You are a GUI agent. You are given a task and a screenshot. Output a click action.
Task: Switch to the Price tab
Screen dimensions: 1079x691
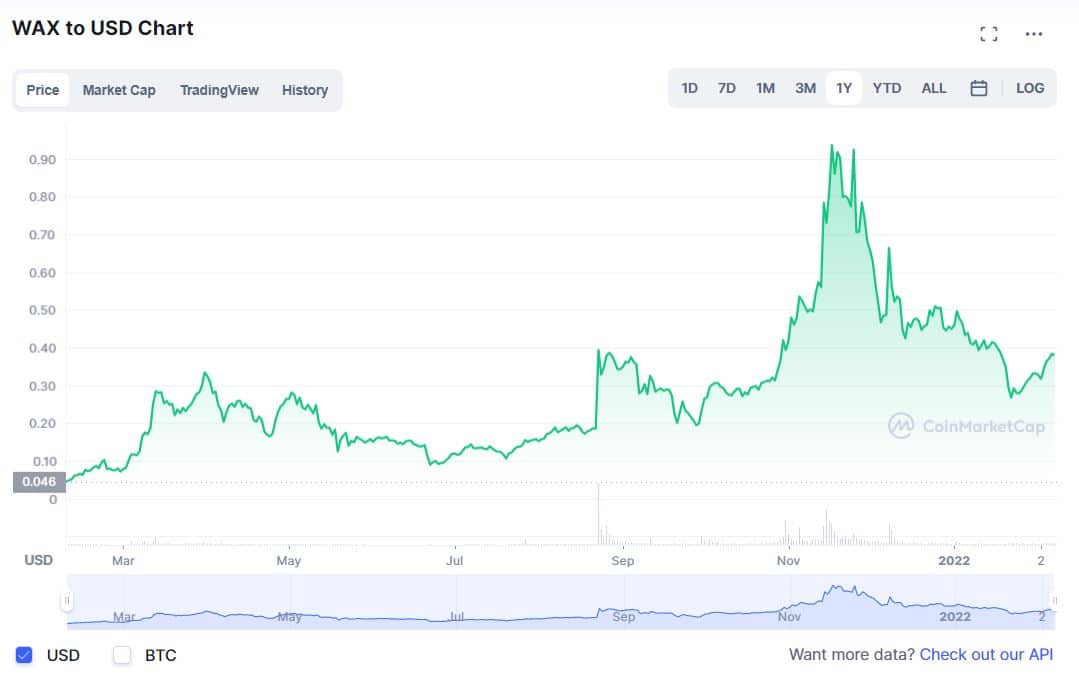[43, 90]
